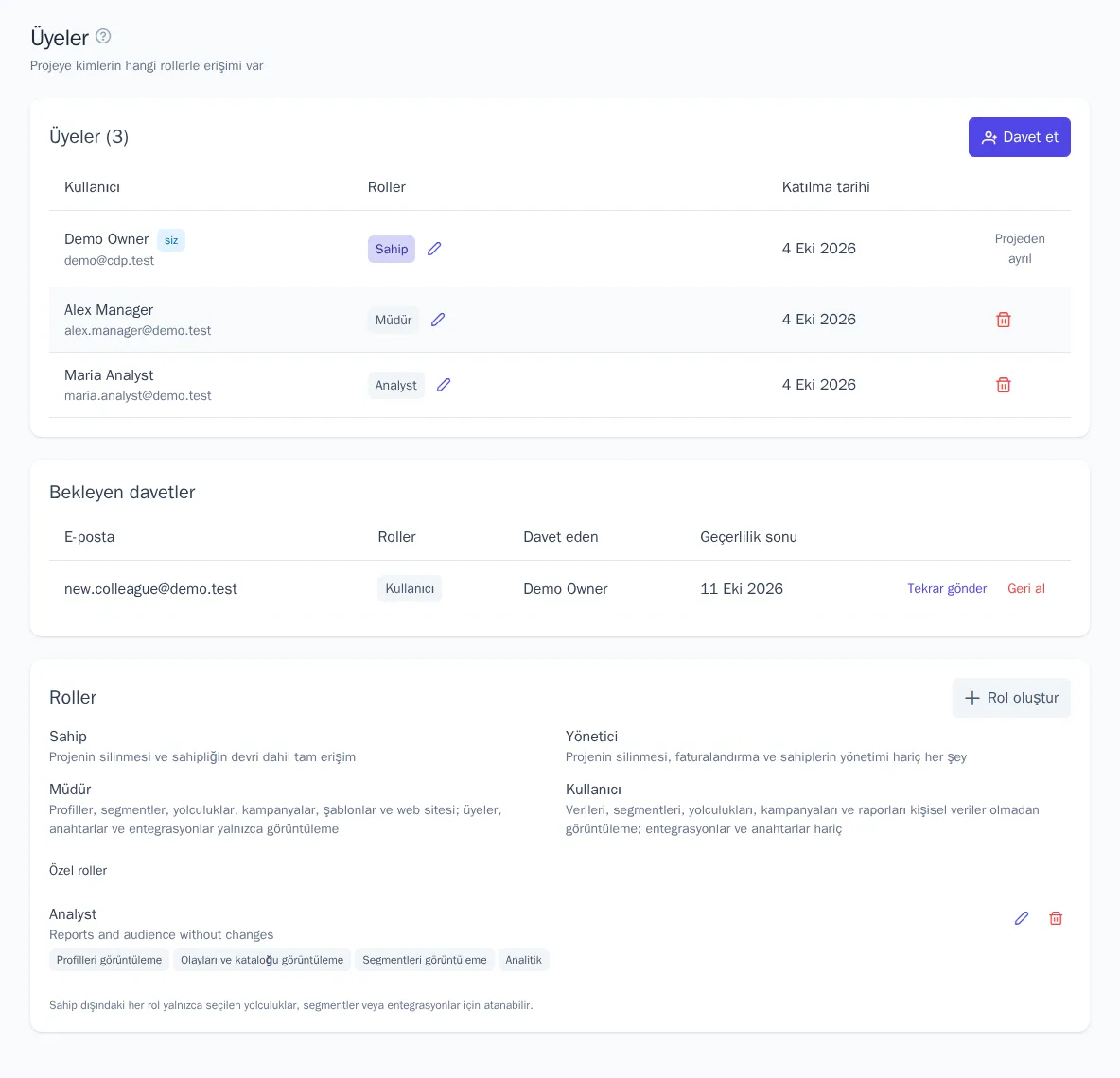1120x1078 pixels.
Task: Click Projeden ayrıl to leave project
Action: tap(1020, 249)
